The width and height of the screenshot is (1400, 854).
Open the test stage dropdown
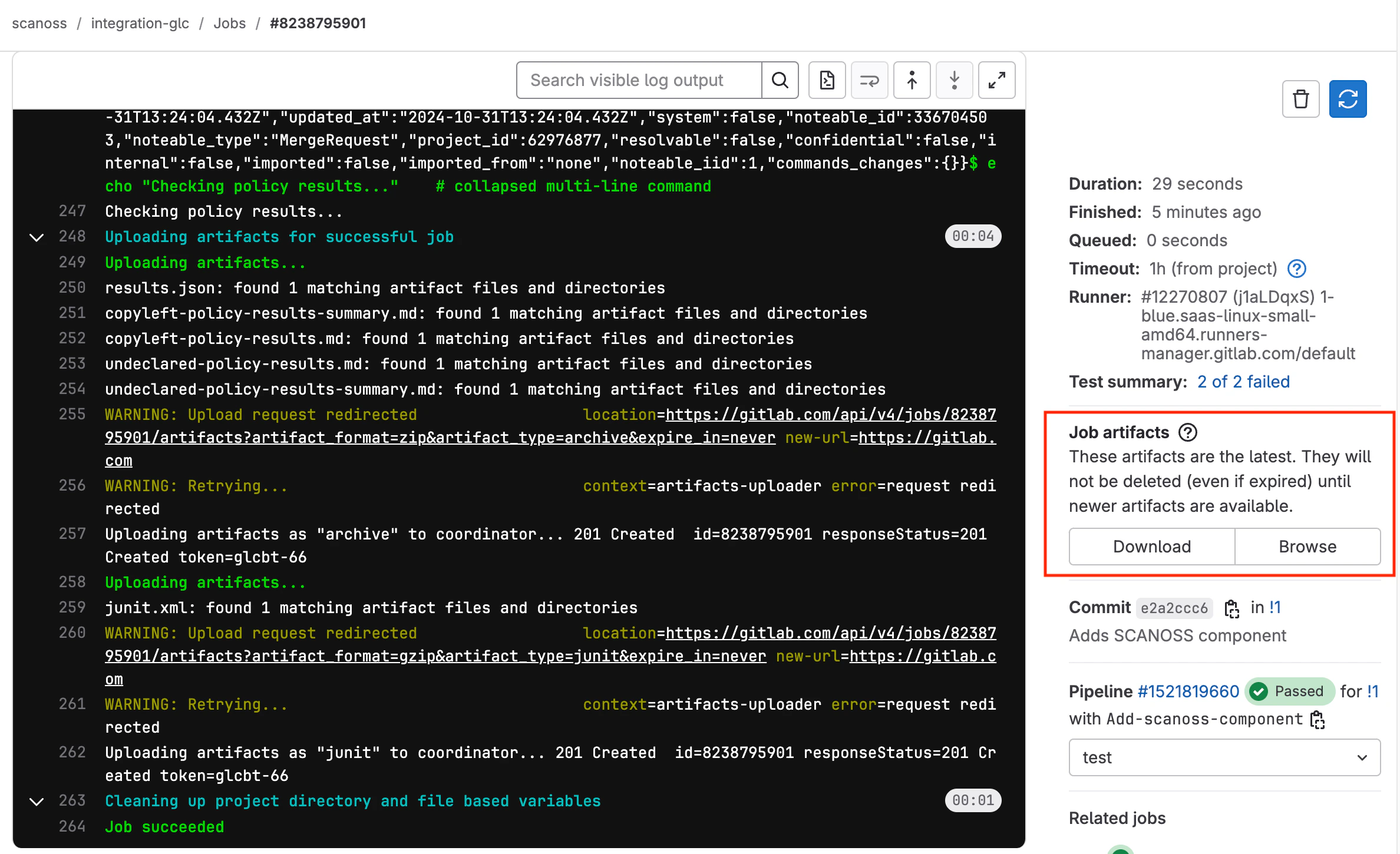pyautogui.click(x=1223, y=757)
